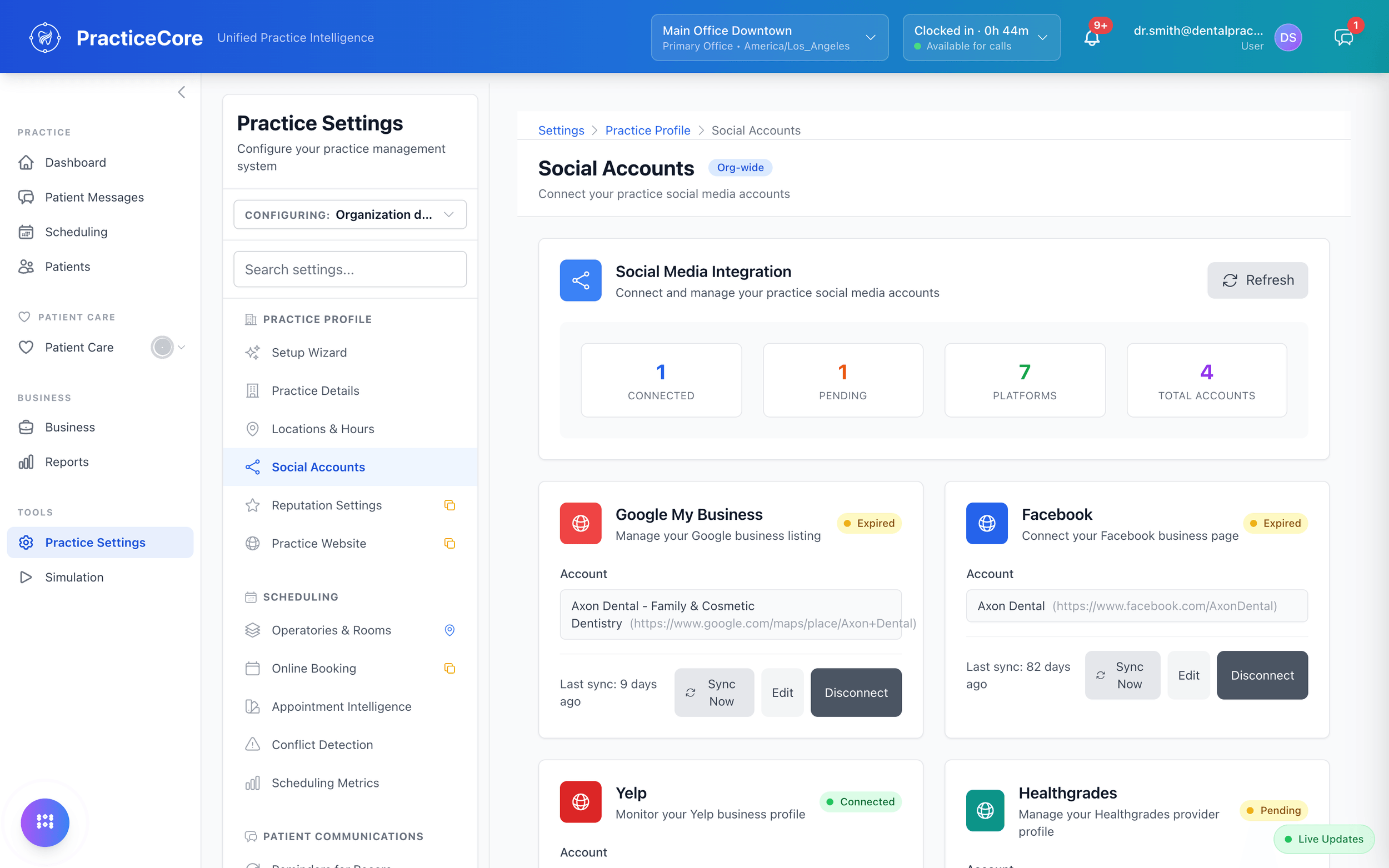Click the Expired badge on Google My Business
Screen dimensions: 1389x868
[869, 523]
